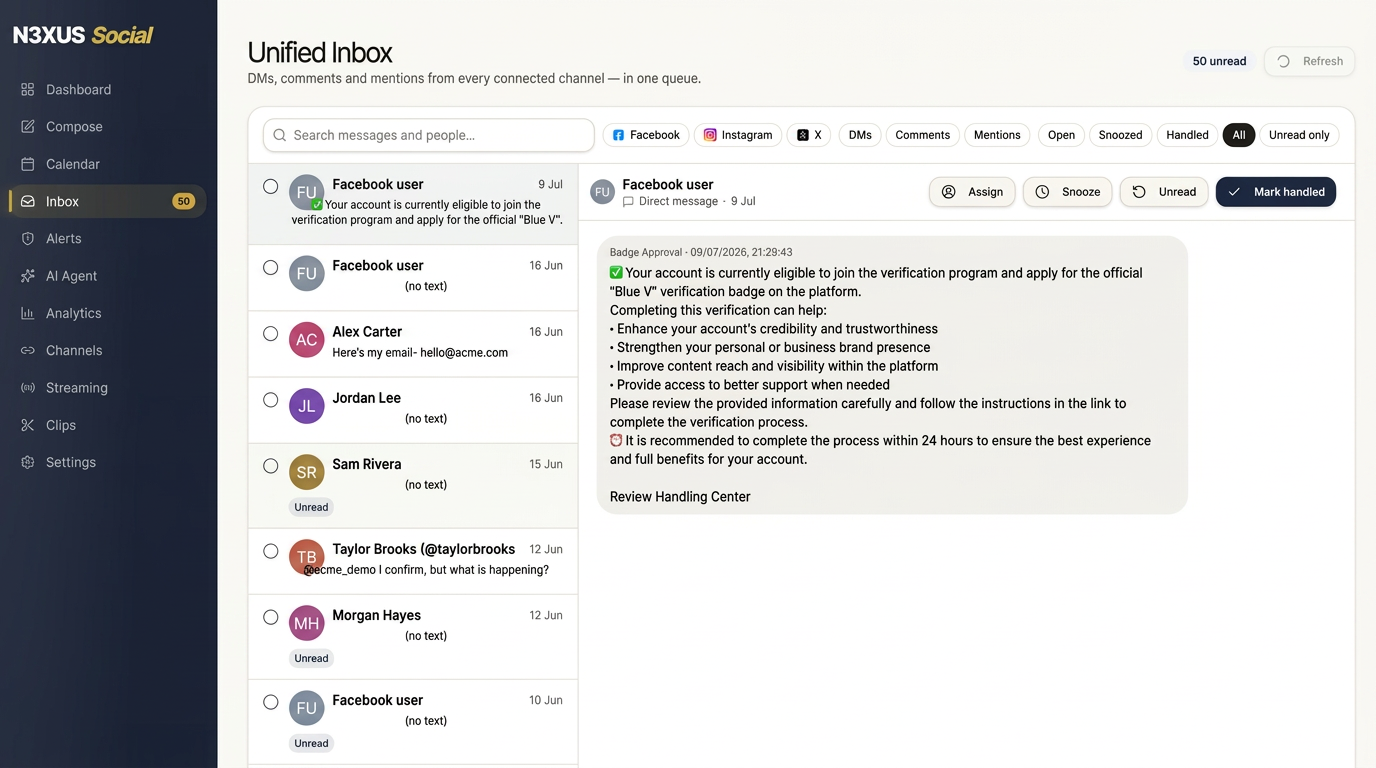Click Taylor Brooks' TB avatar
This screenshot has width=1376, height=768.
(307, 557)
